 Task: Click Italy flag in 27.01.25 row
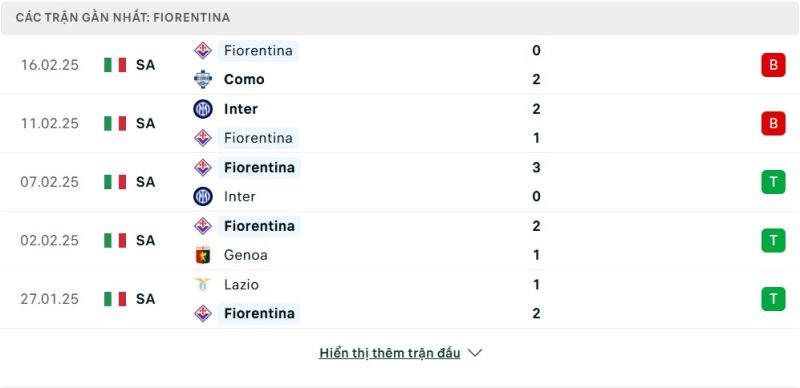pos(115,299)
